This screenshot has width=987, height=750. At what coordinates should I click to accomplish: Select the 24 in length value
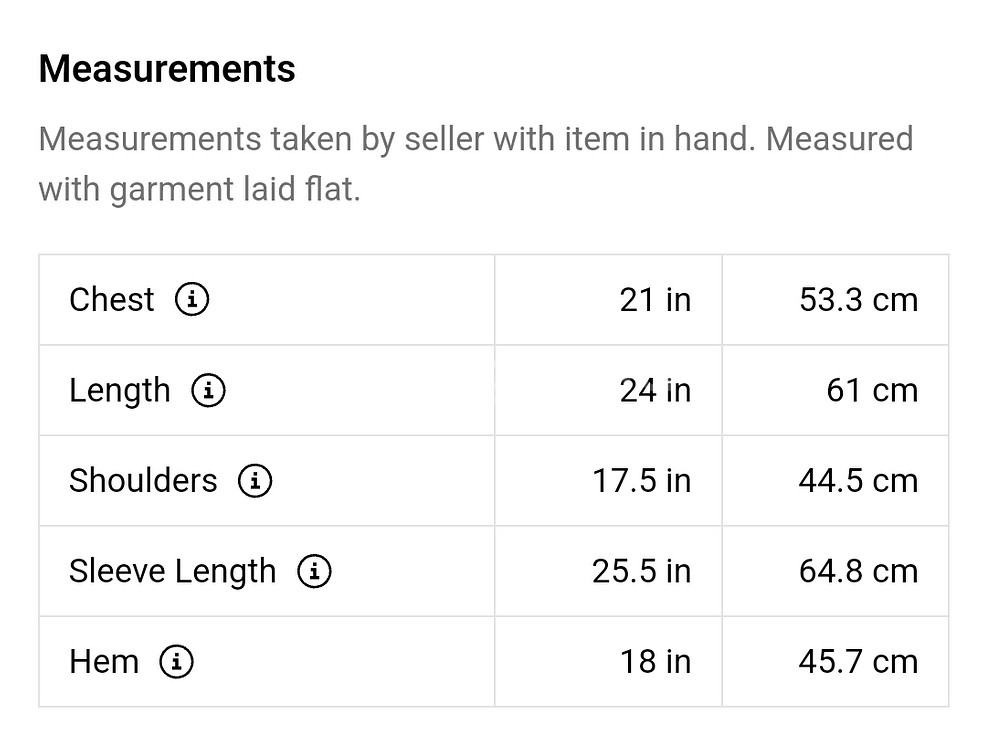pos(655,390)
